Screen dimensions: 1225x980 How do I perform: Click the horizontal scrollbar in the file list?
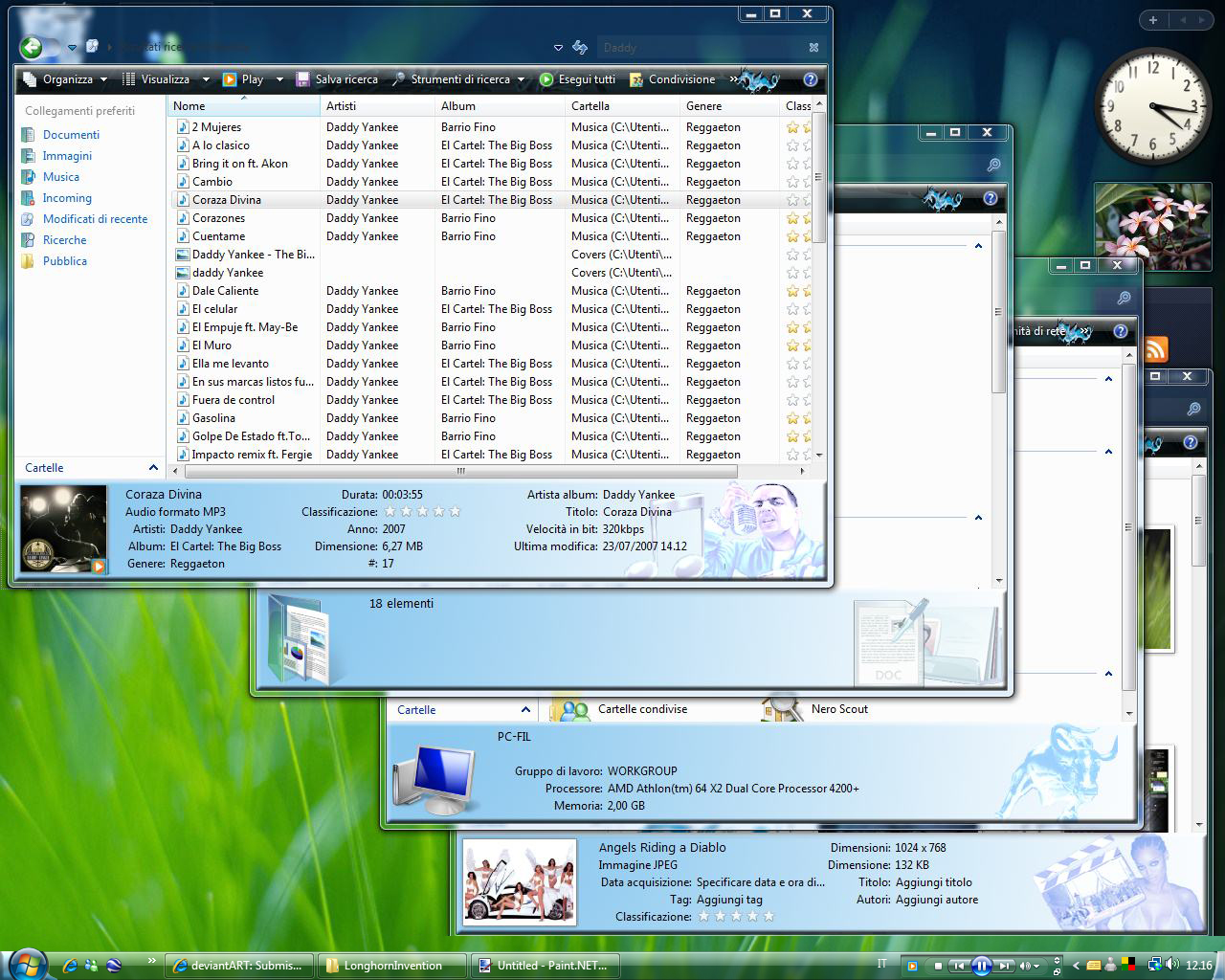tap(461, 471)
